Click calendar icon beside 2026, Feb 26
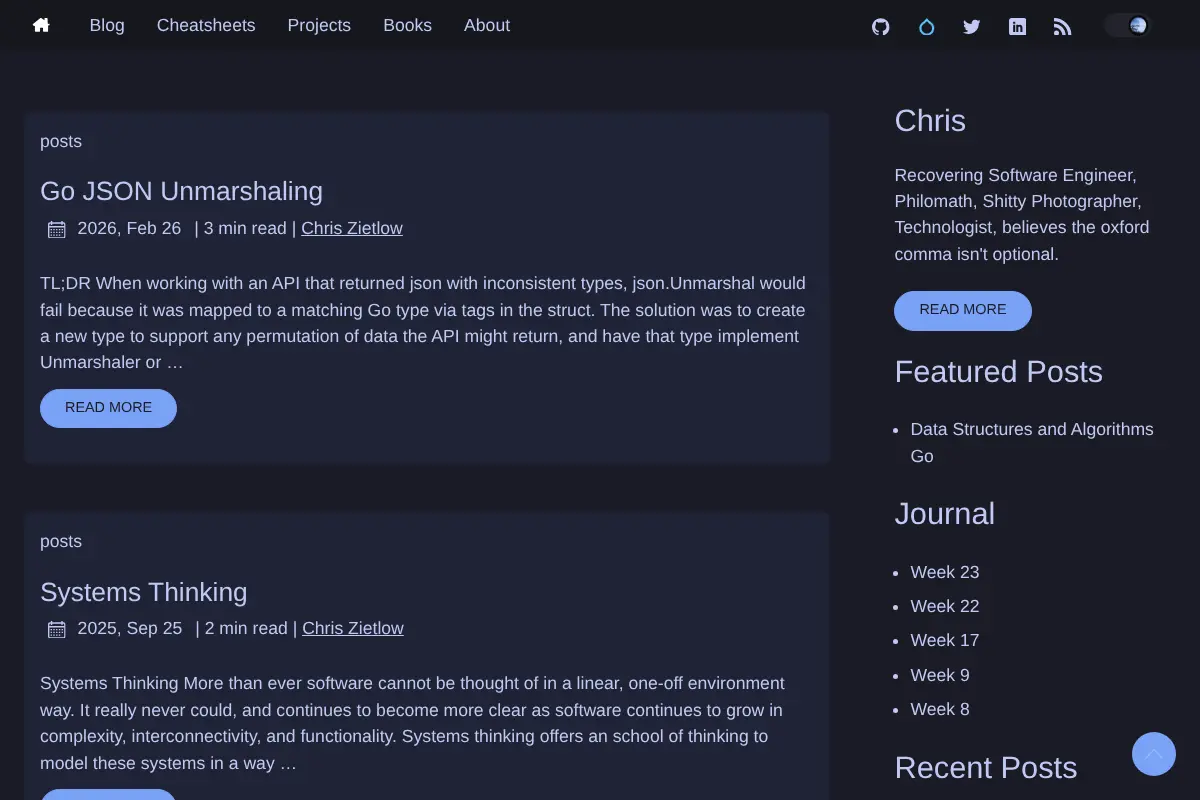 57,229
